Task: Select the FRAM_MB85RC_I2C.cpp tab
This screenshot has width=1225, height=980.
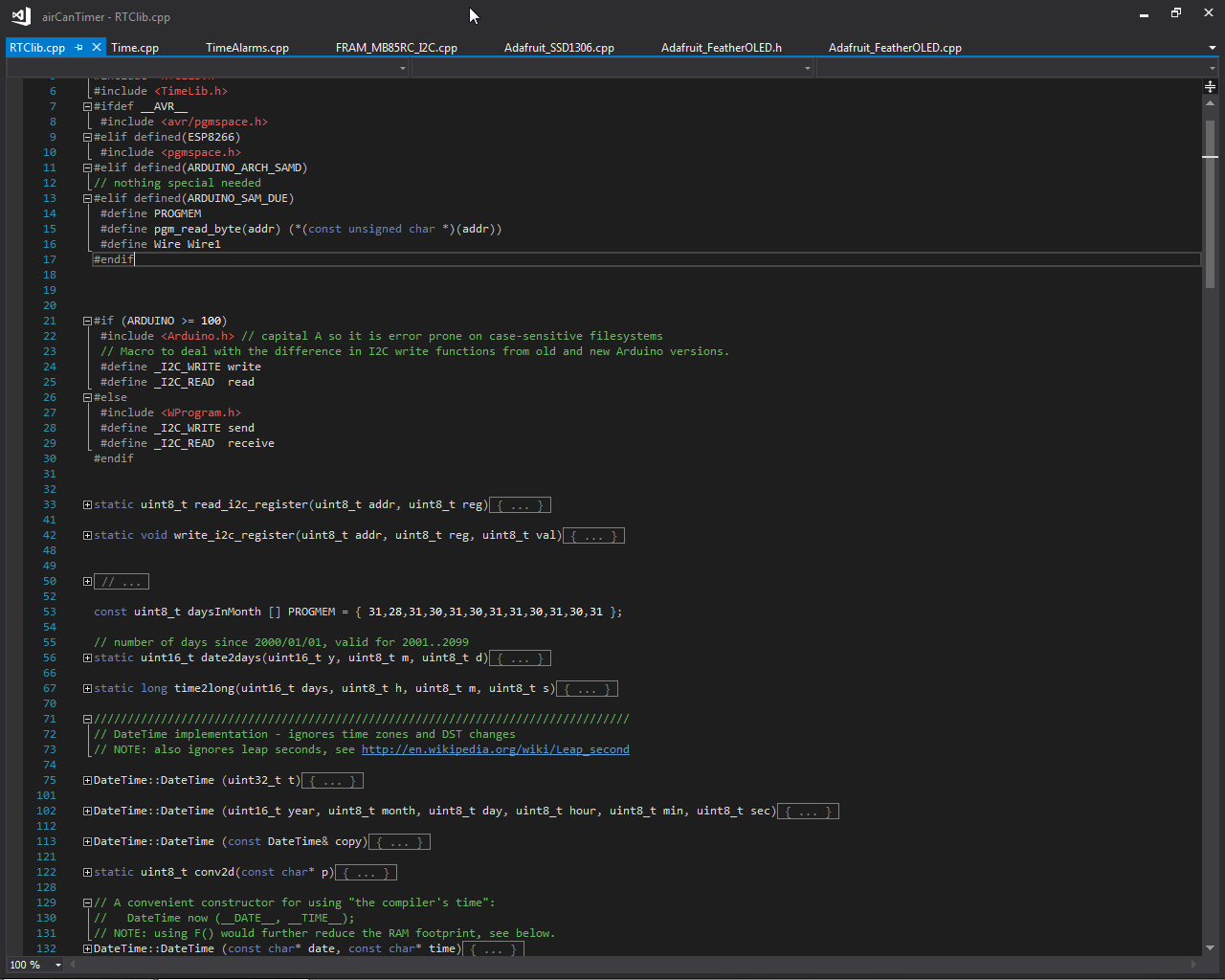Action: tap(396, 47)
